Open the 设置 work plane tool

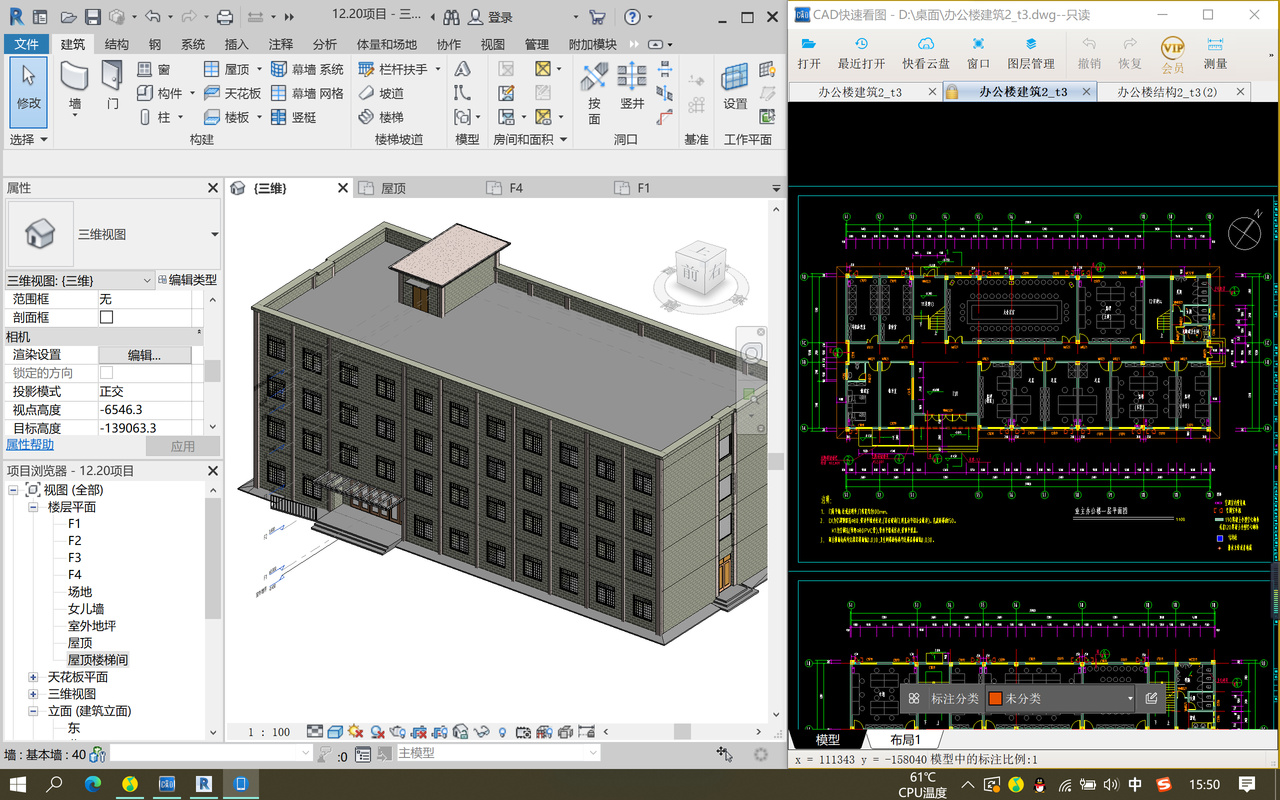735,88
